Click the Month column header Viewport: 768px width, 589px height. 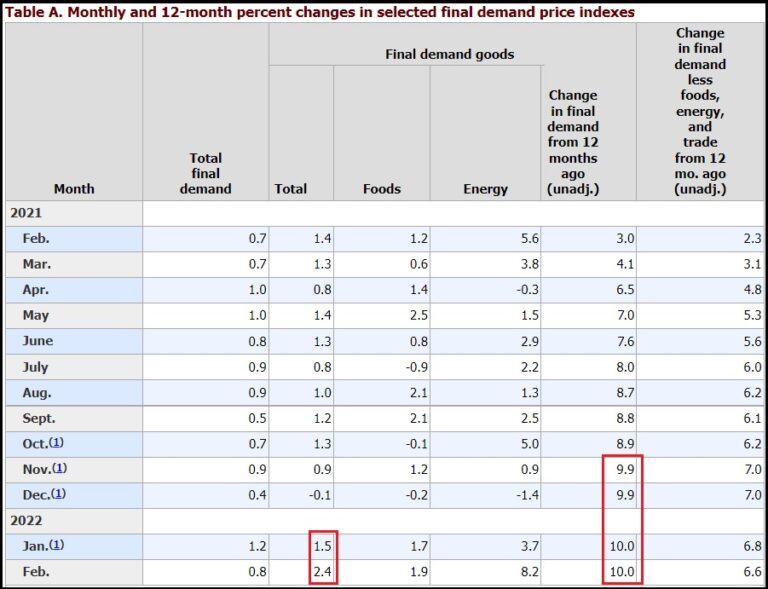(x=74, y=188)
